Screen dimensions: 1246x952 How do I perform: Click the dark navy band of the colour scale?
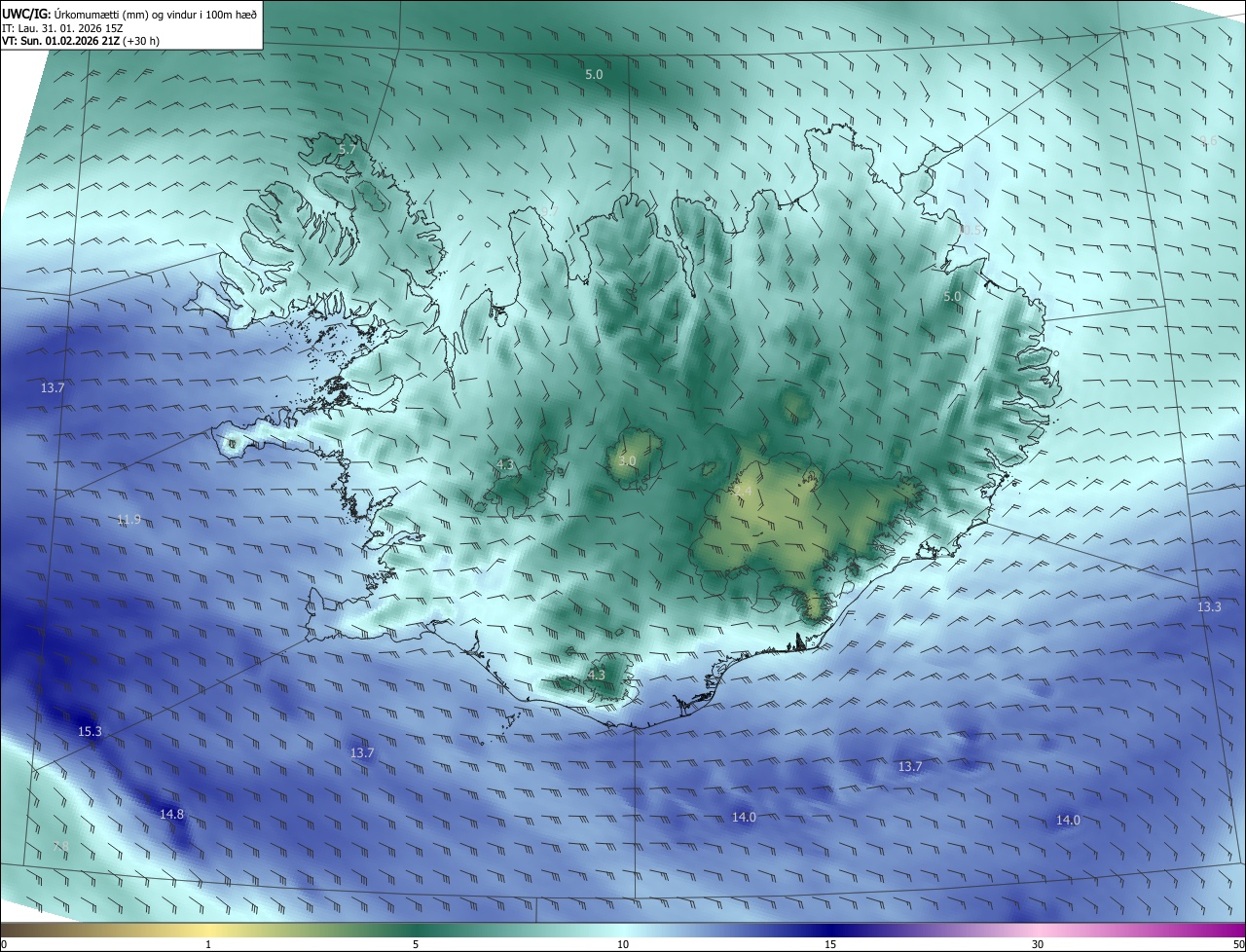[830, 930]
